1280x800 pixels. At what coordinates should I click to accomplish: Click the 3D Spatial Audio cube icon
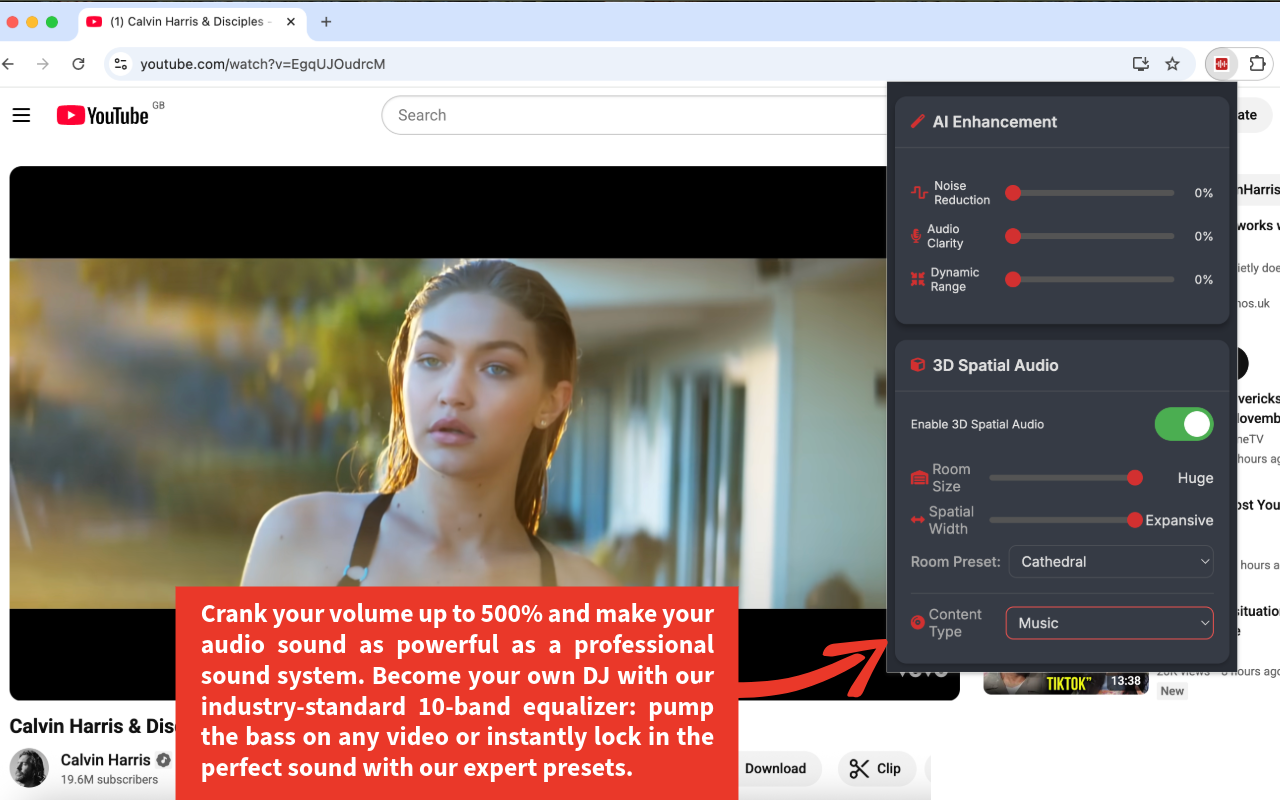point(917,365)
